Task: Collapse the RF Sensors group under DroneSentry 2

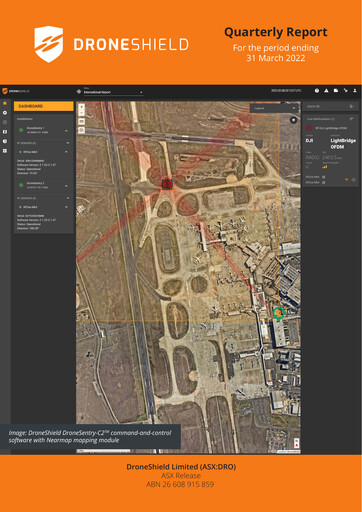Action: click(68, 198)
